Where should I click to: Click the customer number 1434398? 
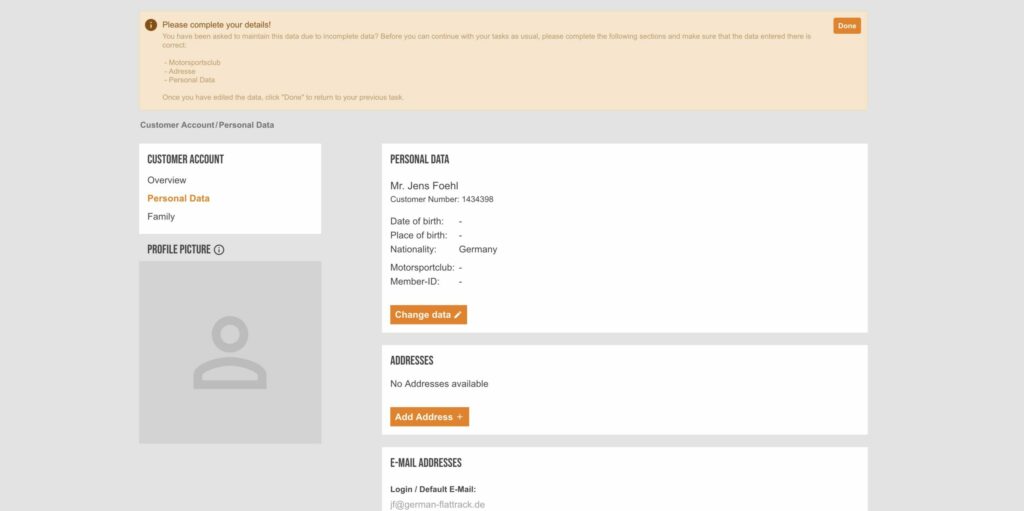[x=477, y=199]
